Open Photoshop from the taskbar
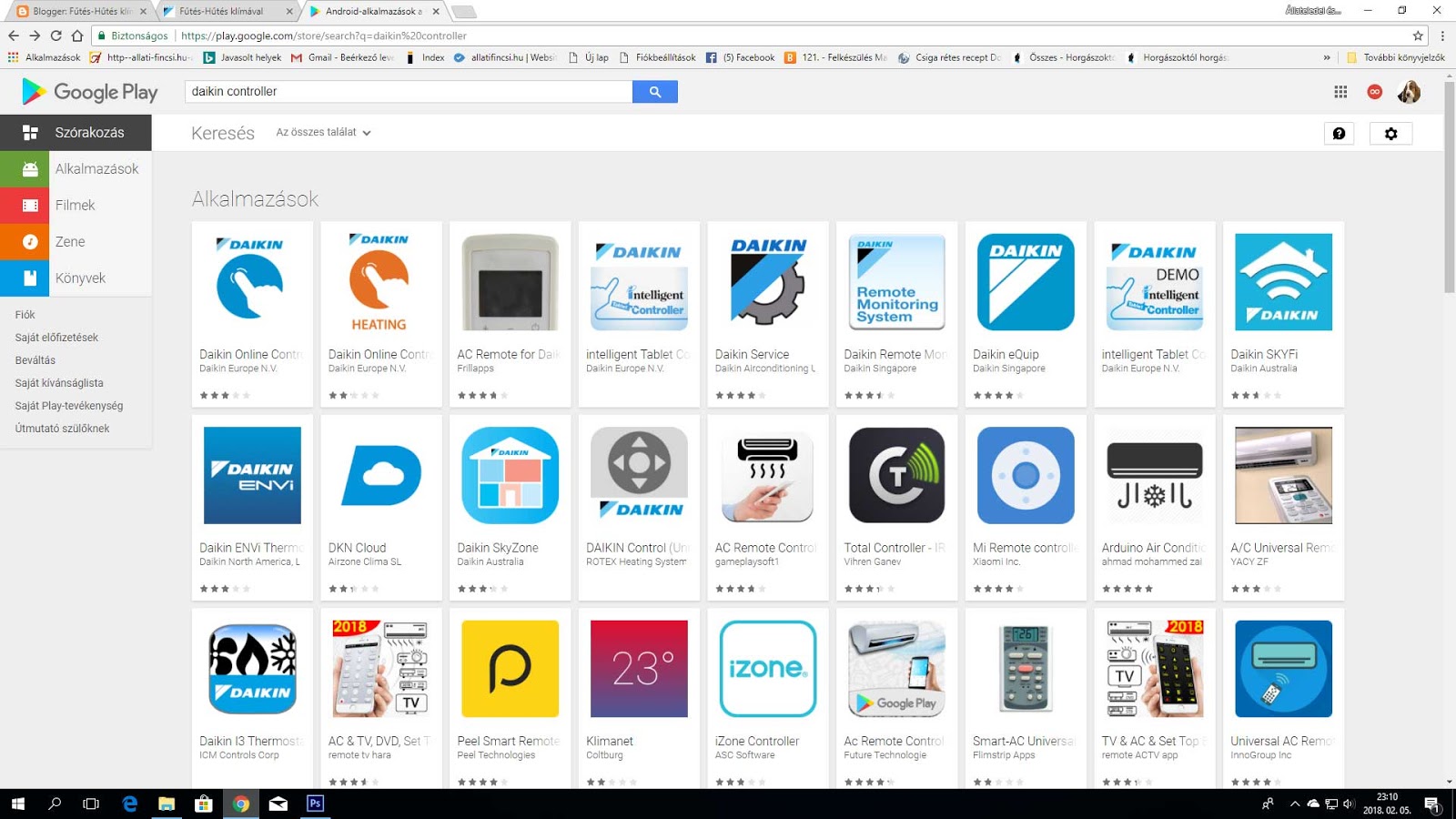 [315, 804]
